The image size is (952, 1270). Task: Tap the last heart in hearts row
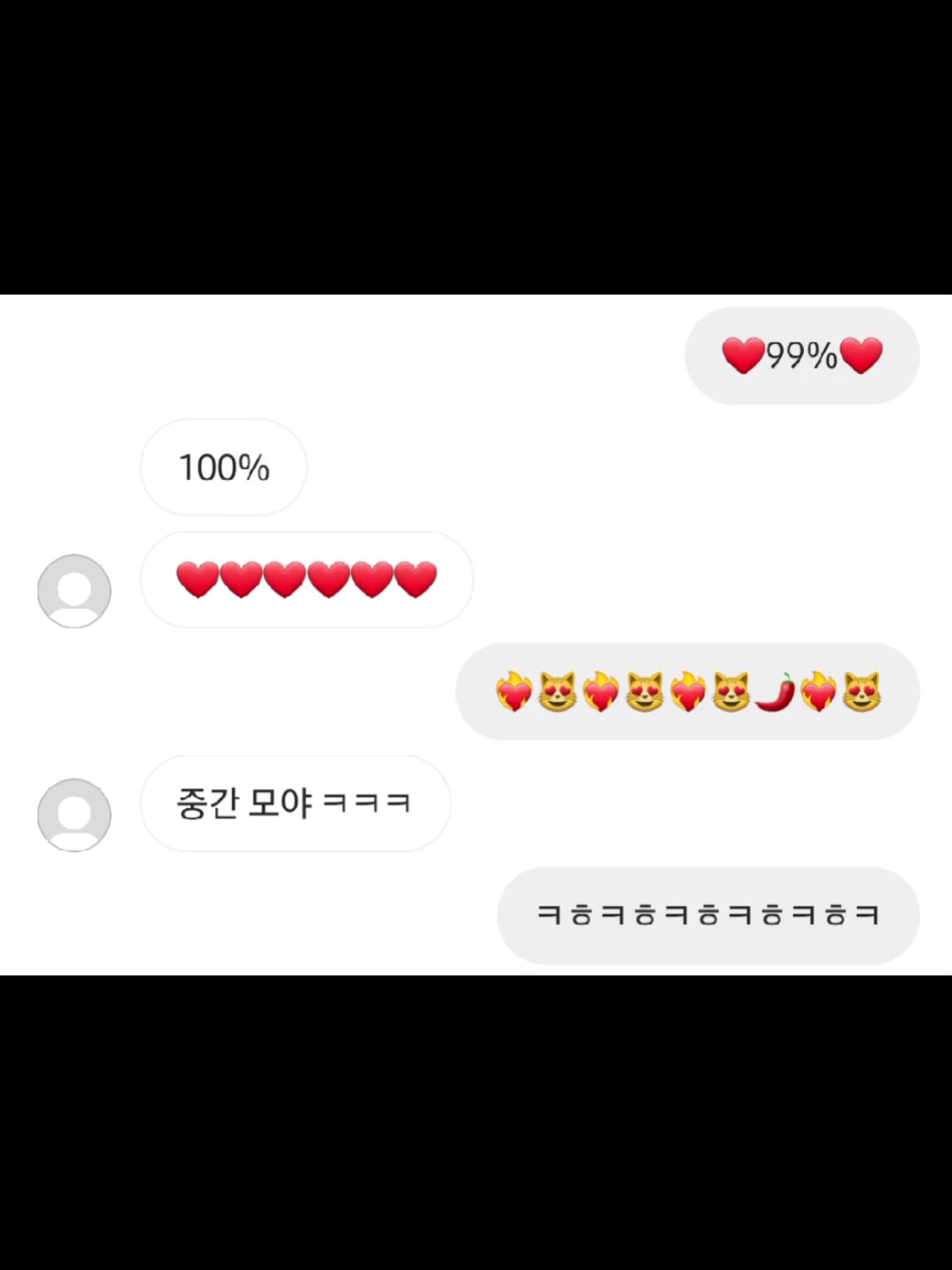pos(415,579)
